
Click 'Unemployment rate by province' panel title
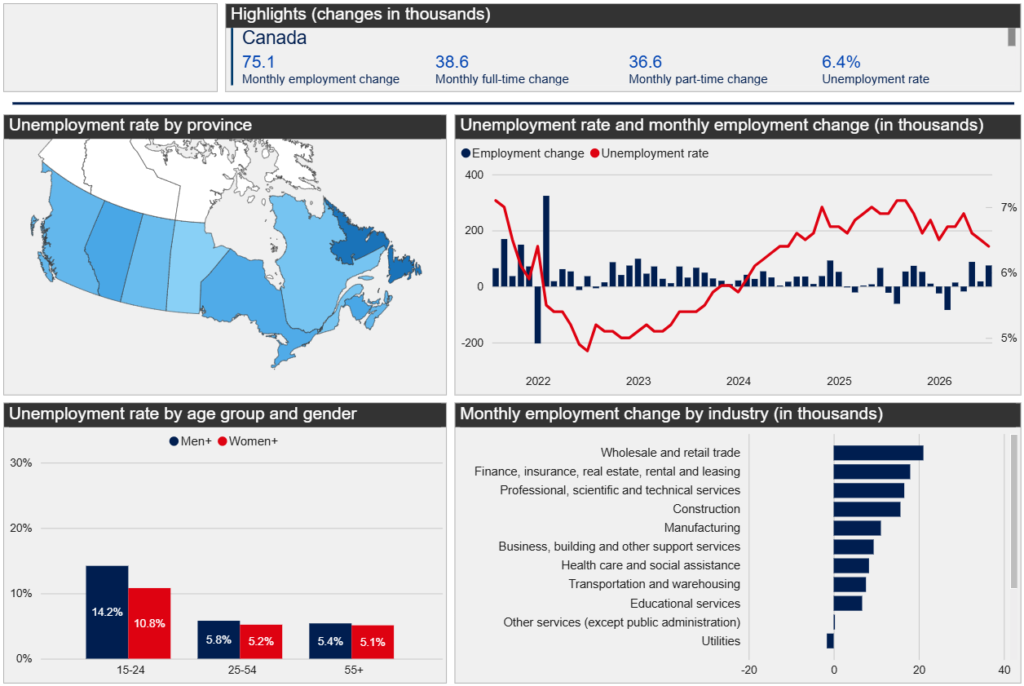[131, 125]
